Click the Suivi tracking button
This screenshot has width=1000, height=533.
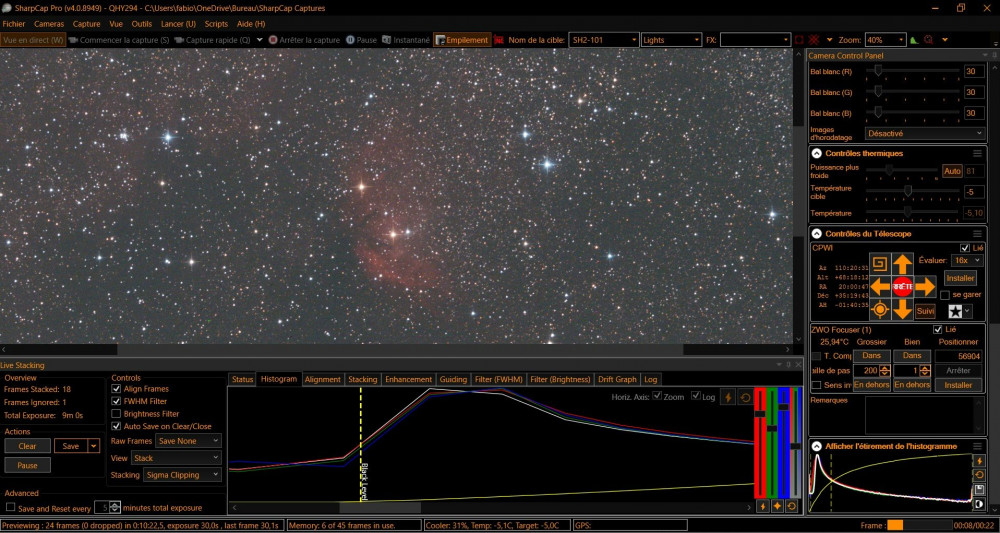point(925,311)
